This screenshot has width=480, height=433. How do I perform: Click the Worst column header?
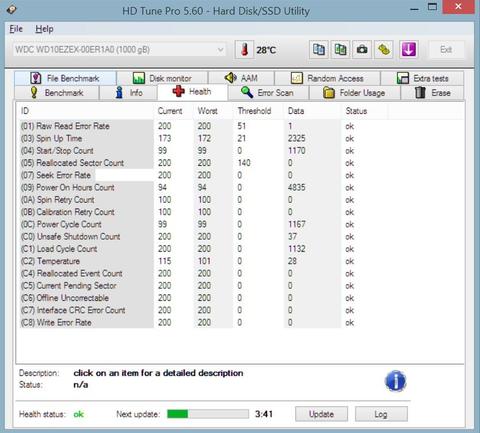click(x=213, y=111)
